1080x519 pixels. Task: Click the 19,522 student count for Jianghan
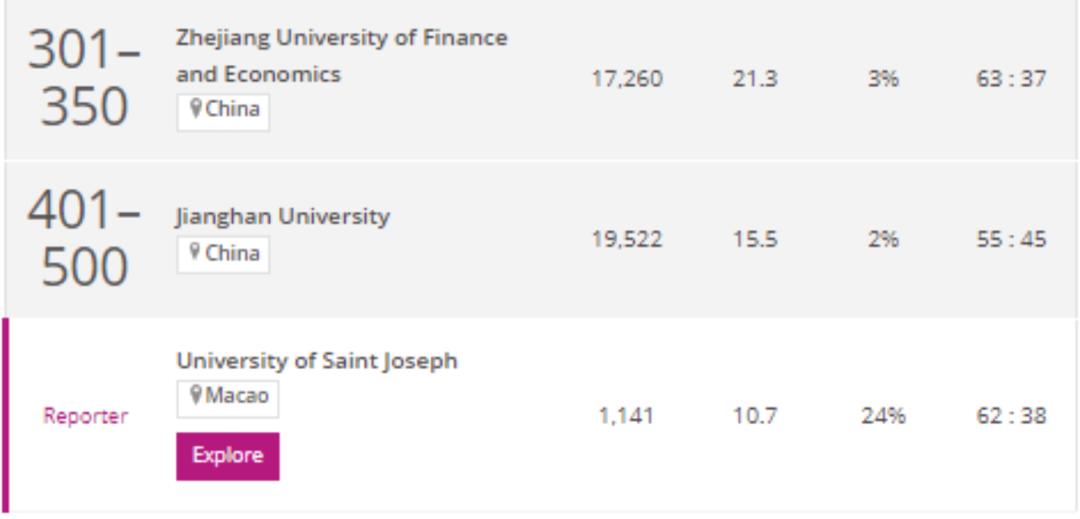(x=626, y=240)
